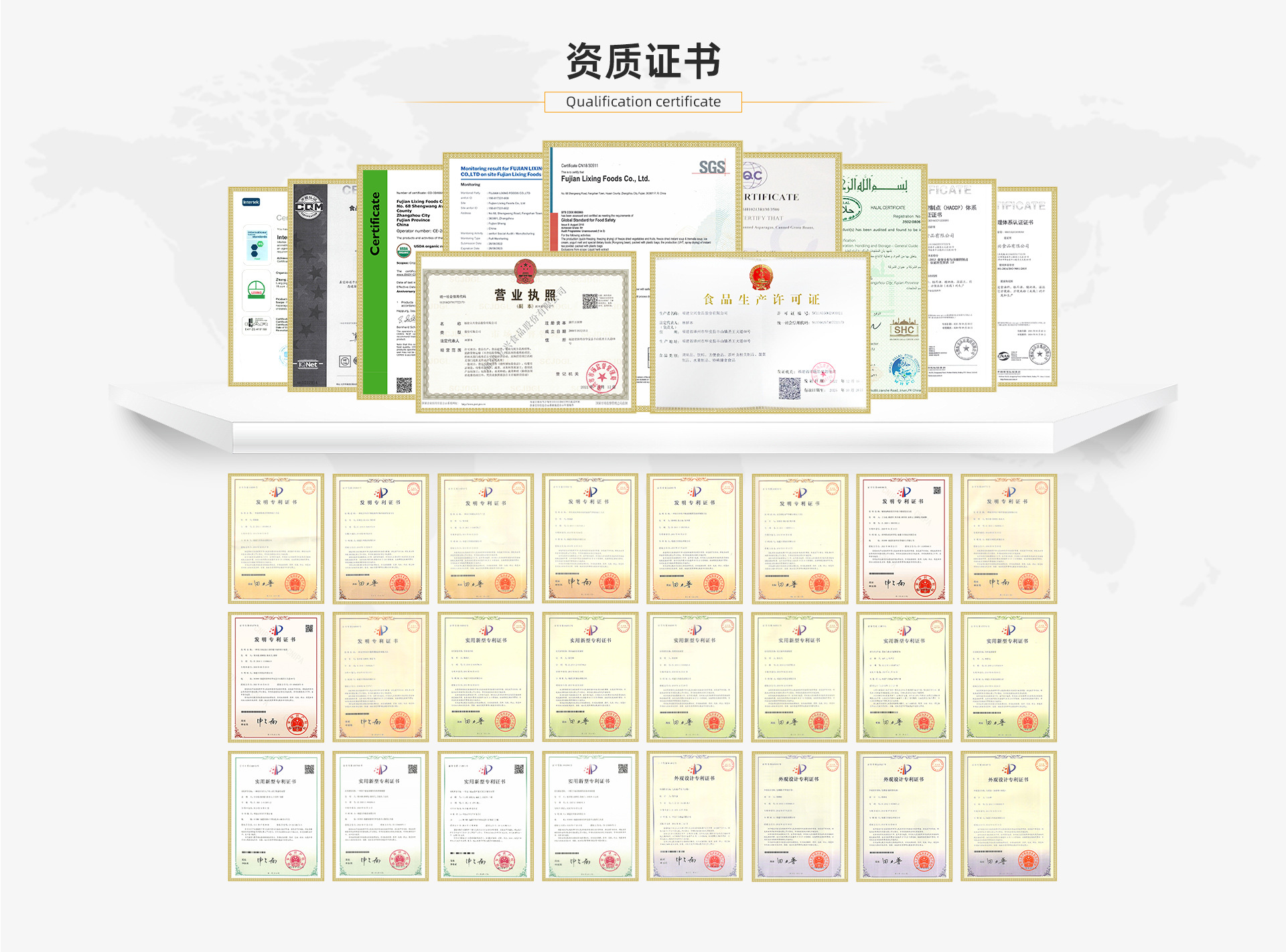Open the last 发明专利证书 in the top row
The width and height of the screenshot is (1286, 952).
[x=1009, y=539]
